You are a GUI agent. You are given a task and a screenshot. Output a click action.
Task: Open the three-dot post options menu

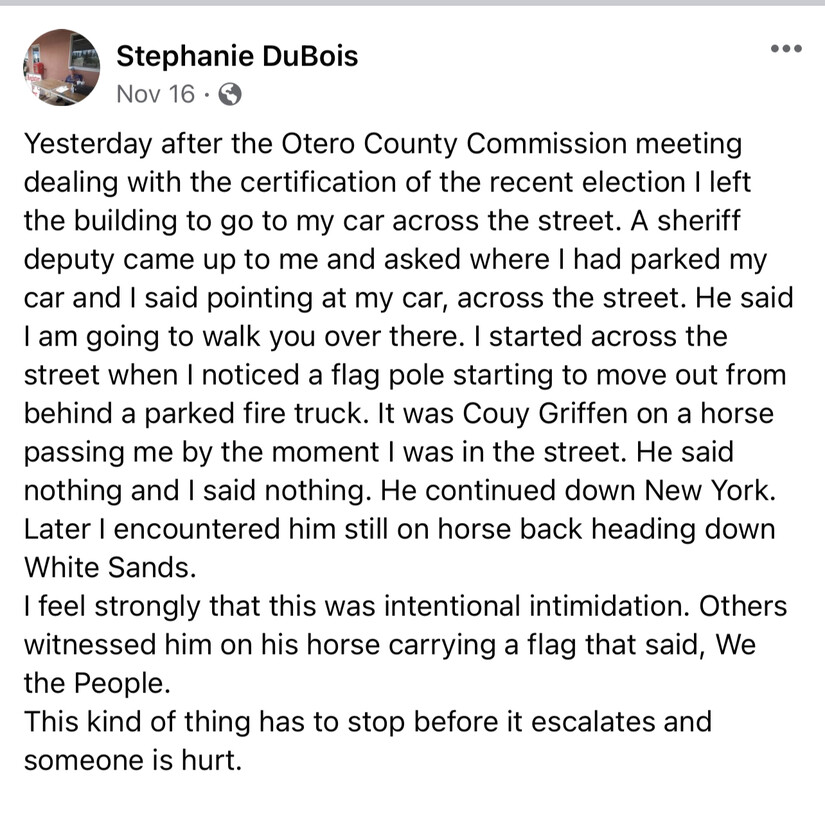786,49
